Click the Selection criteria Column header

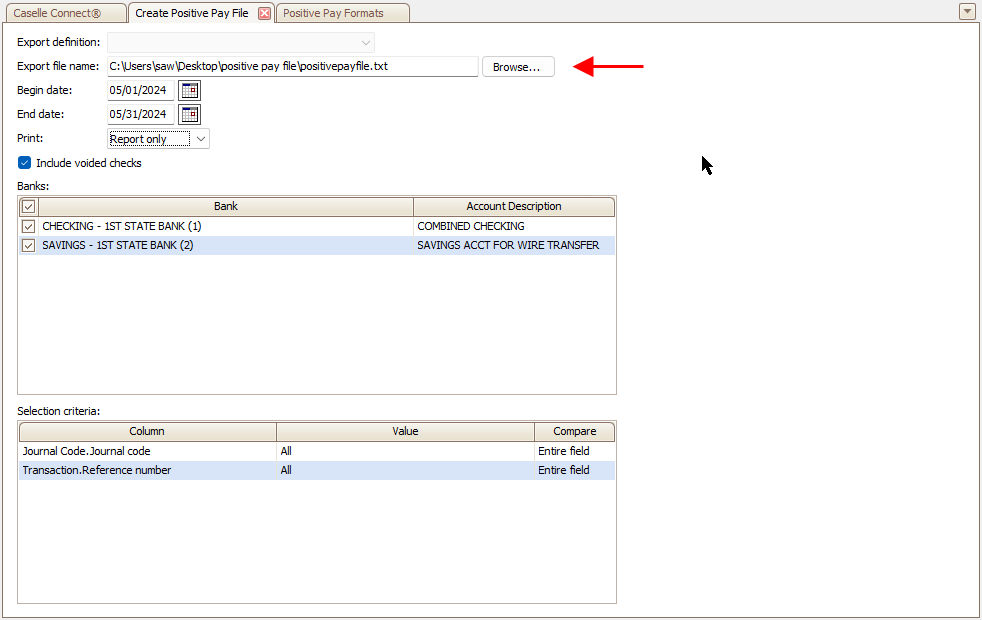pos(147,431)
